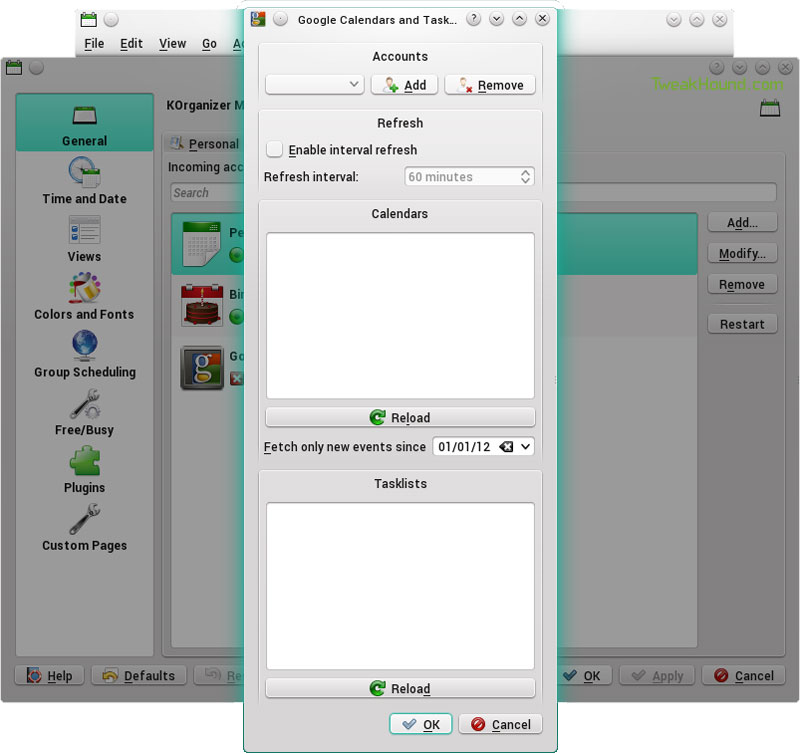
Task: Cancel the Google Calendars dialog
Action: click(501, 724)
